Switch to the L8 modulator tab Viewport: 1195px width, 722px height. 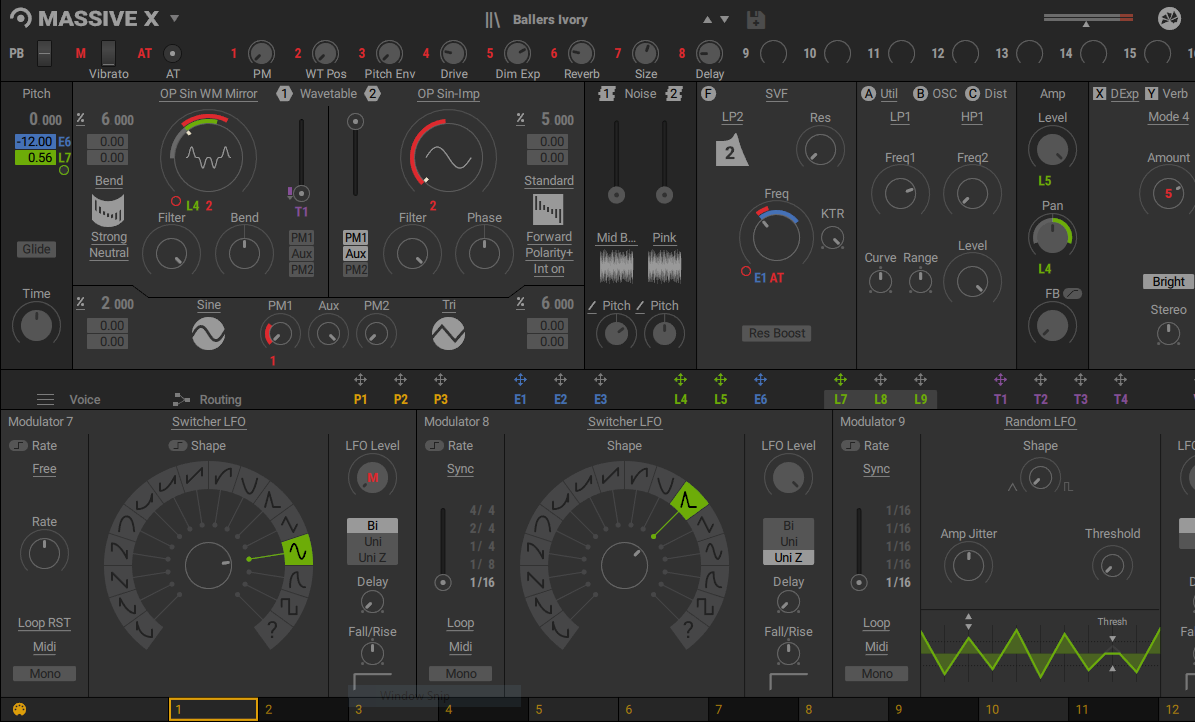coord(880,399)
